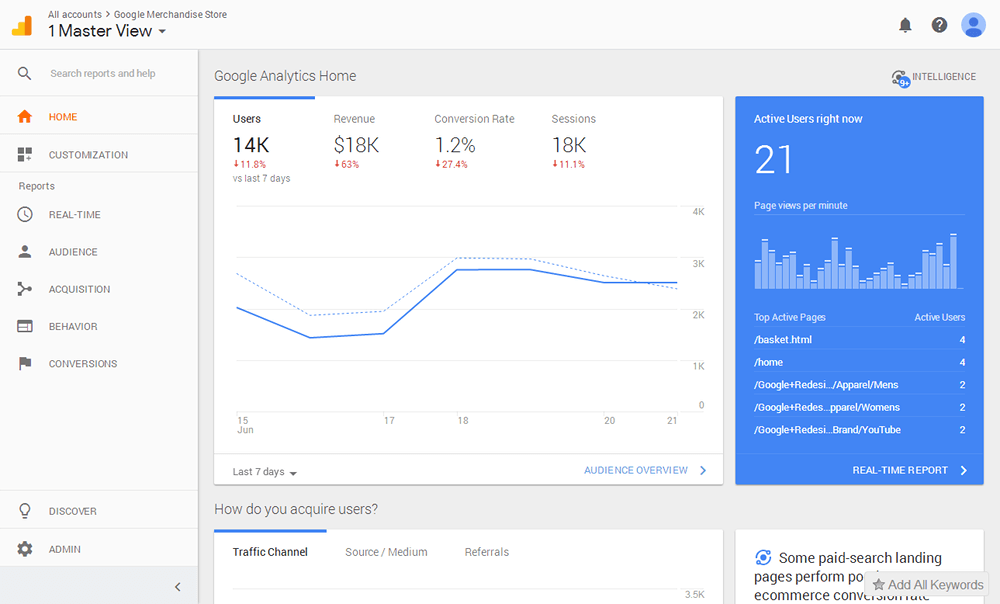Open notifications bell
This screenshot has width=1000, height=604.
(905, 25)
